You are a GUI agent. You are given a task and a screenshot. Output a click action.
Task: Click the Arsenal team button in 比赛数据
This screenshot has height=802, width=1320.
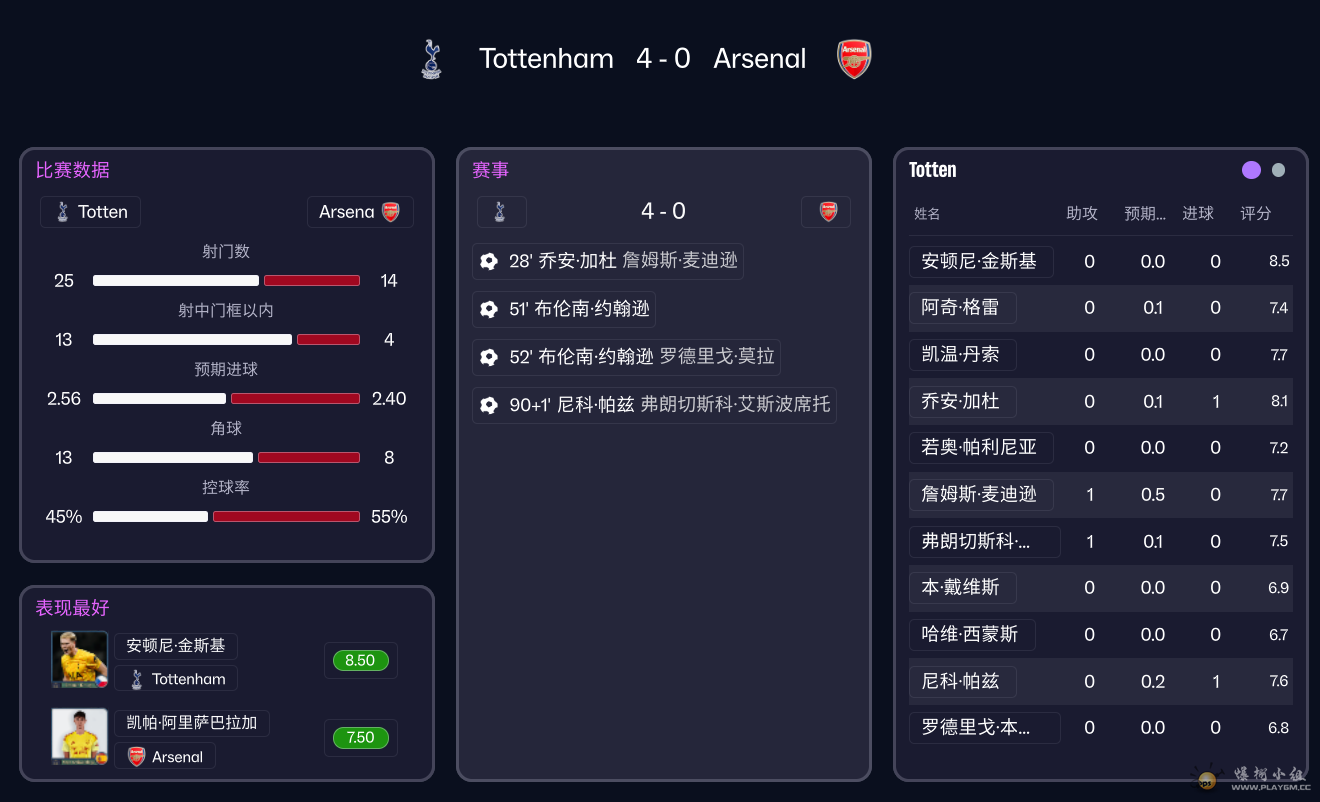[x=359, y=212]
